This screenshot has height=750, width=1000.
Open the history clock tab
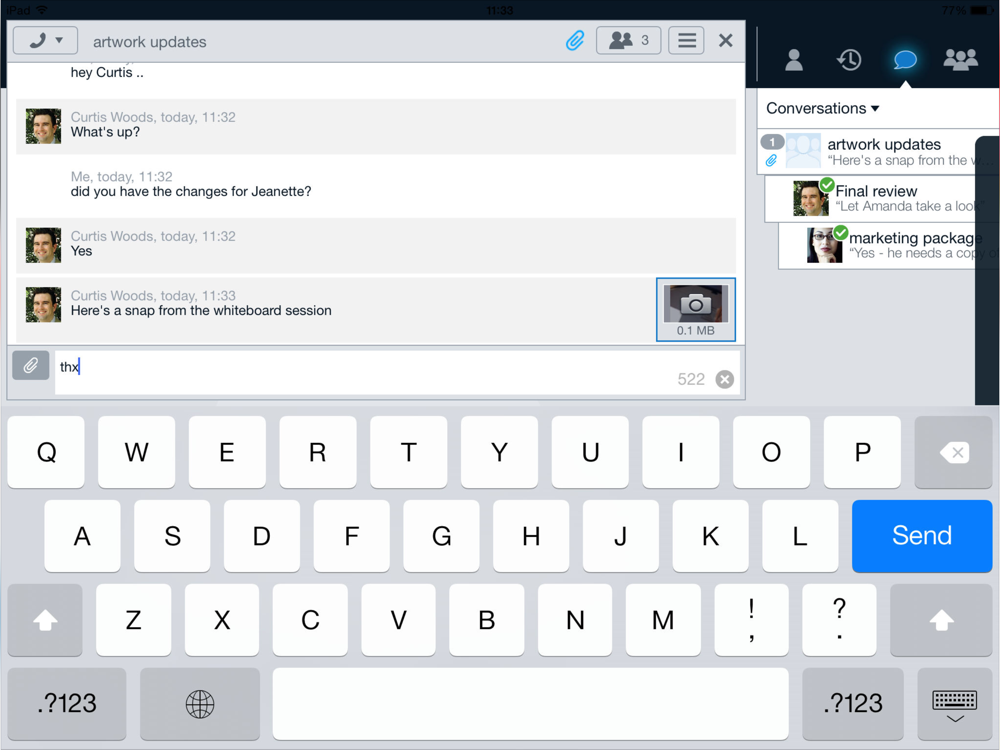tap(849, 60)
